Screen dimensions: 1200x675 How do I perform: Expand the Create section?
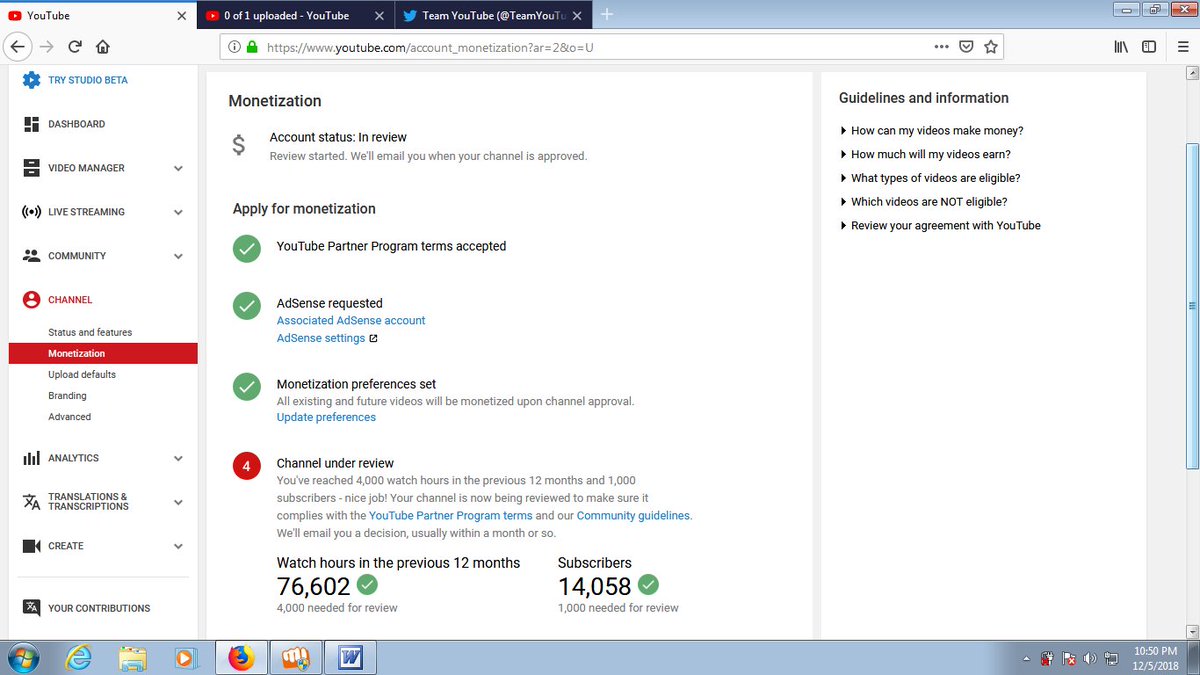tap(178, 546)
